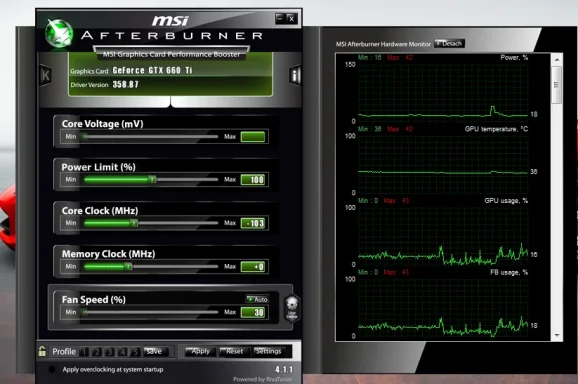The image size is (578, 384).
Task: Select profile slot 5
Action: (x=135, y=352)
